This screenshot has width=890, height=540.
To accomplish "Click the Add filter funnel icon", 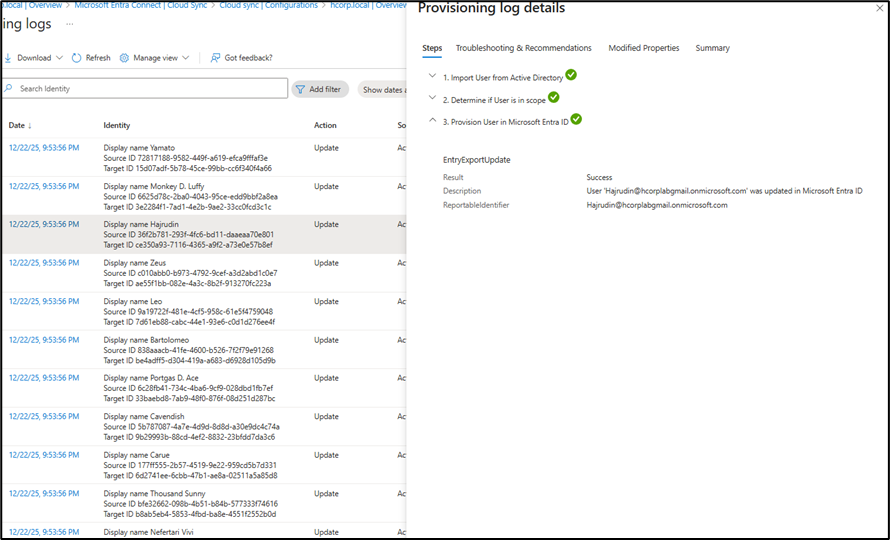I will 299,89.
